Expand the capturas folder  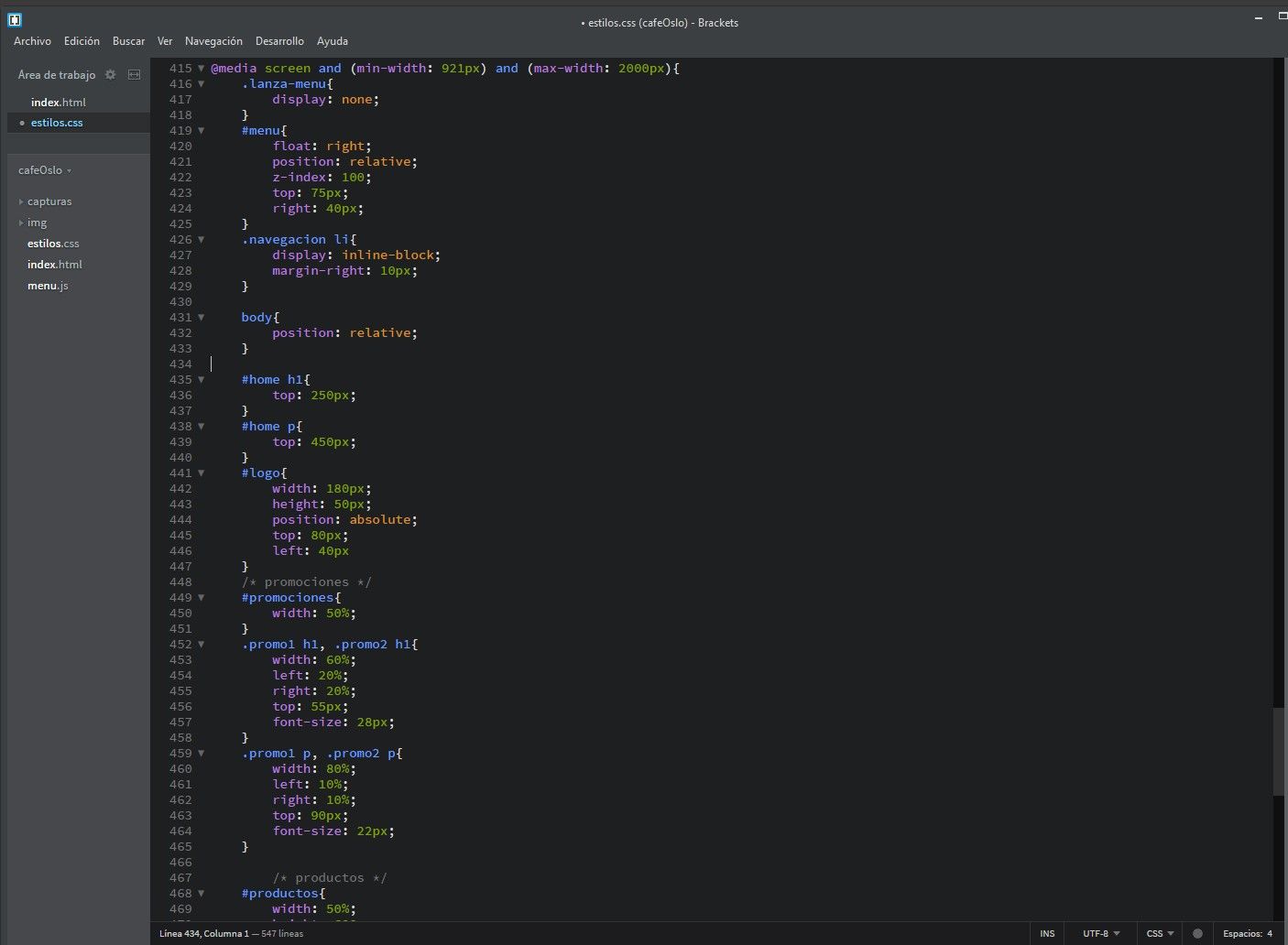49,201
